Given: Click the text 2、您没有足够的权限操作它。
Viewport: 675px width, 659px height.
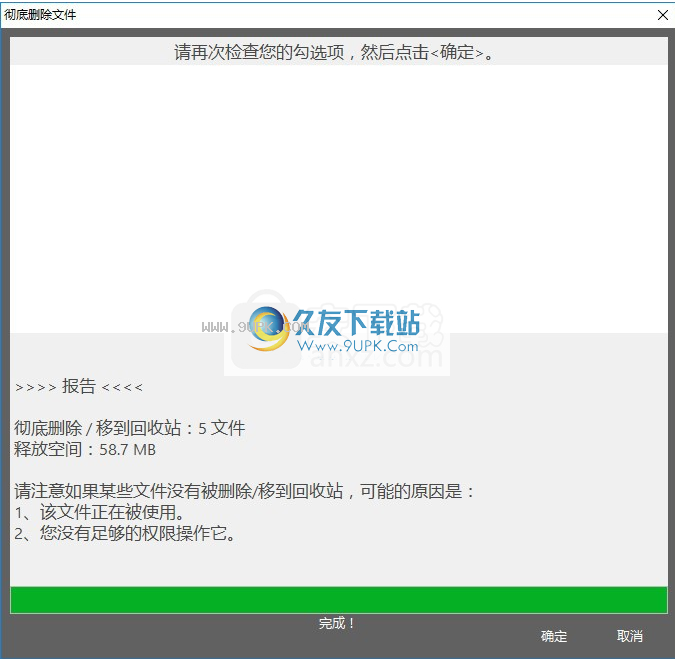Looking at the screenshot, I should point(125,534).
